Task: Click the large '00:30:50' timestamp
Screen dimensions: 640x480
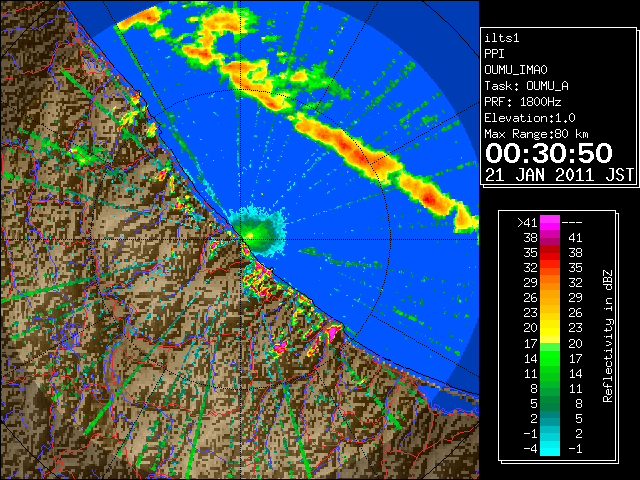Action: click(549, 153)
